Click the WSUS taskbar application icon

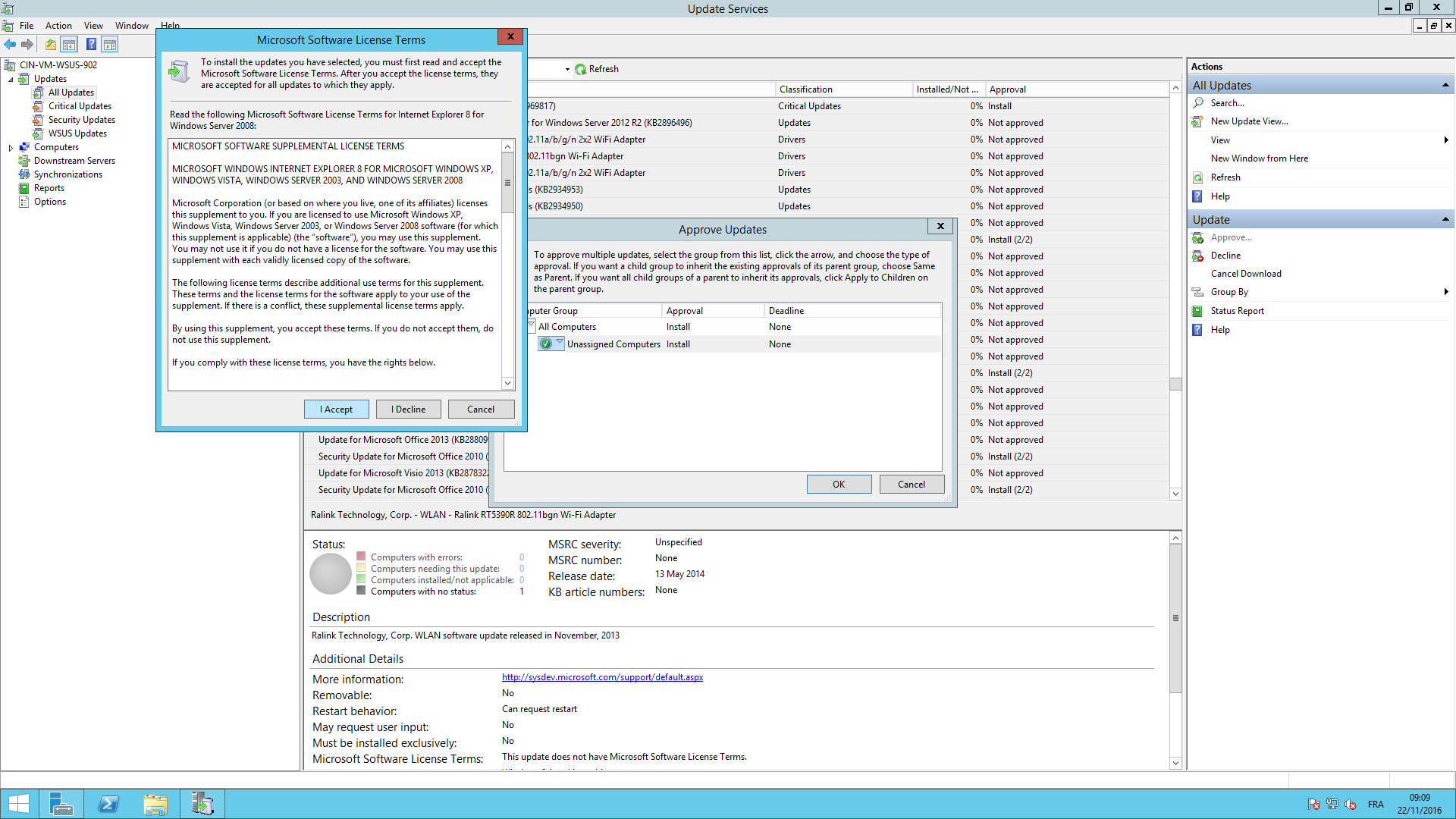[202, 804]
